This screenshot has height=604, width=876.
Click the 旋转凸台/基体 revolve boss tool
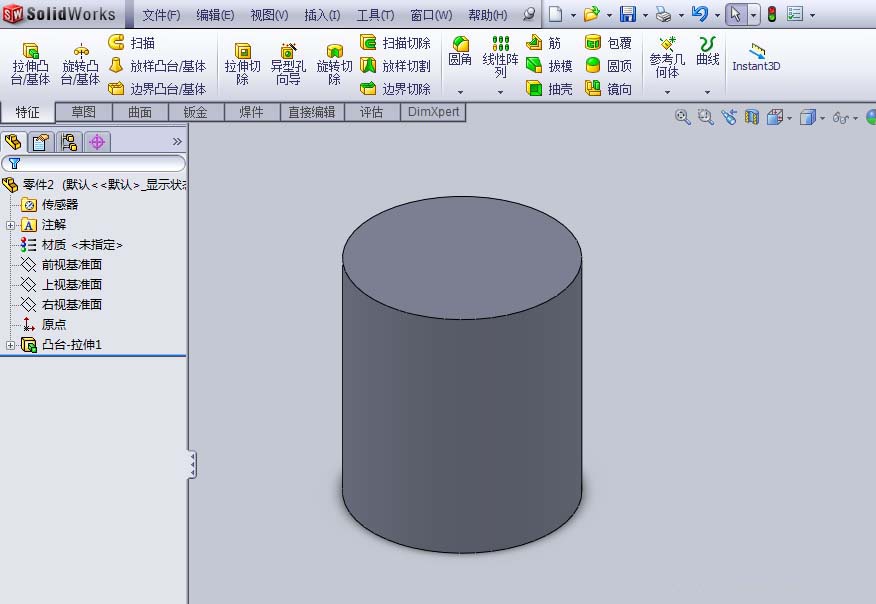[80, 64]
